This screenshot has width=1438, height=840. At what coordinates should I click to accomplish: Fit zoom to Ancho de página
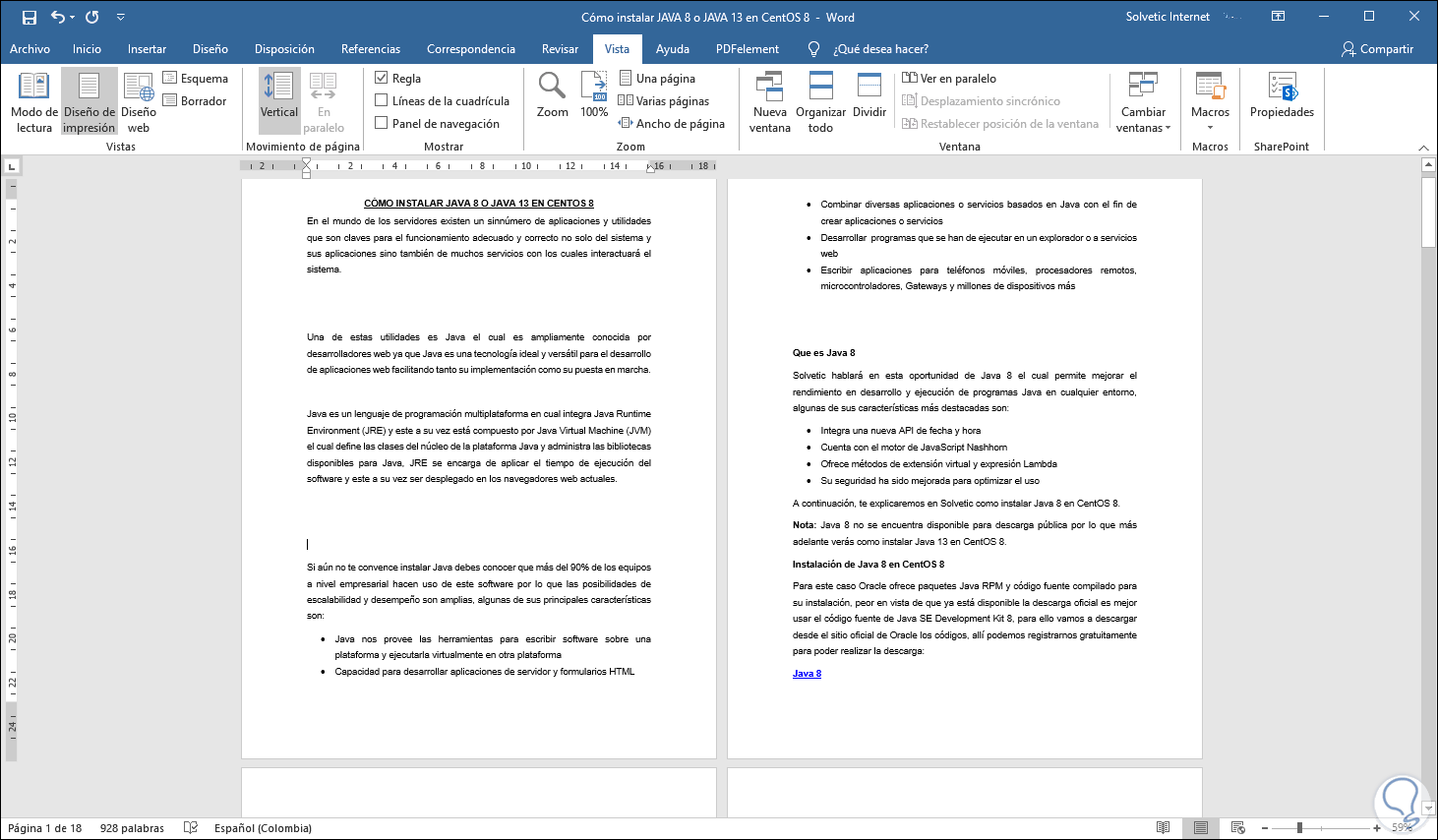pos(671,124)
